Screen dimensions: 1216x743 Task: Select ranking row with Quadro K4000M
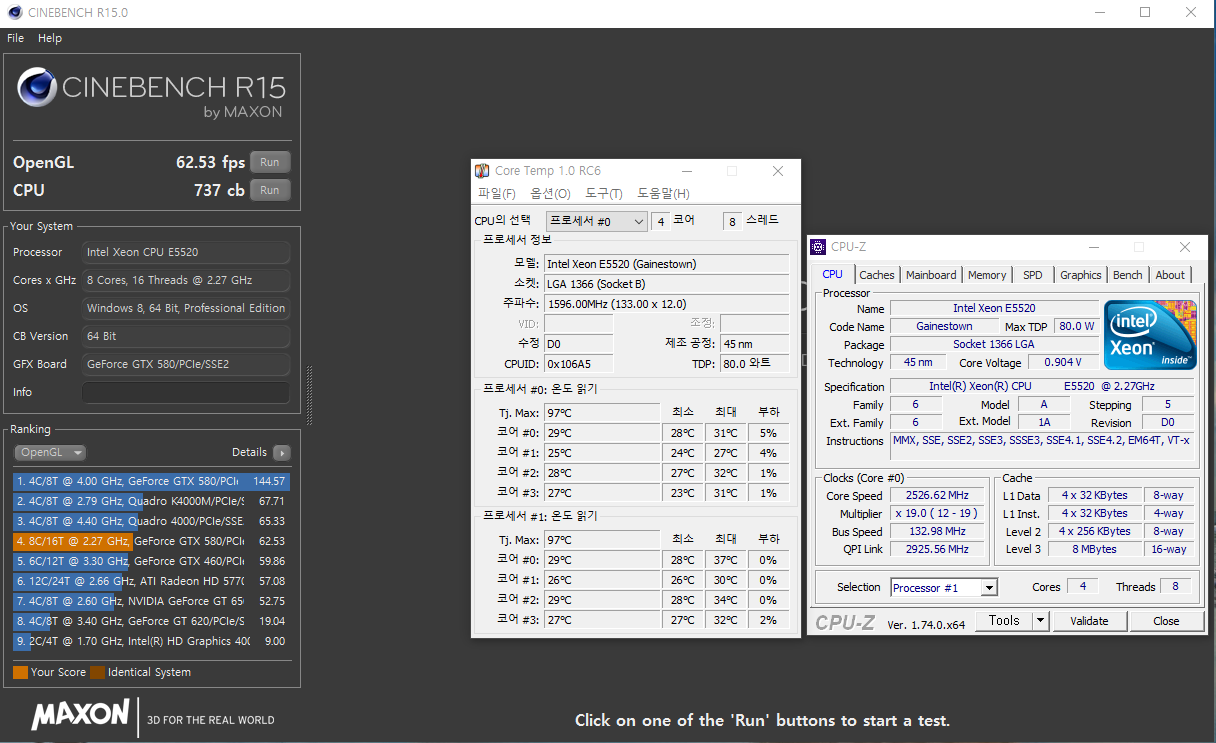tap(151, 501)
